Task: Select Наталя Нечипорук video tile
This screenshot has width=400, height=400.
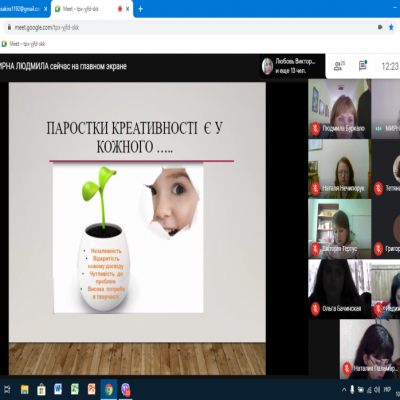Action: 339,169
